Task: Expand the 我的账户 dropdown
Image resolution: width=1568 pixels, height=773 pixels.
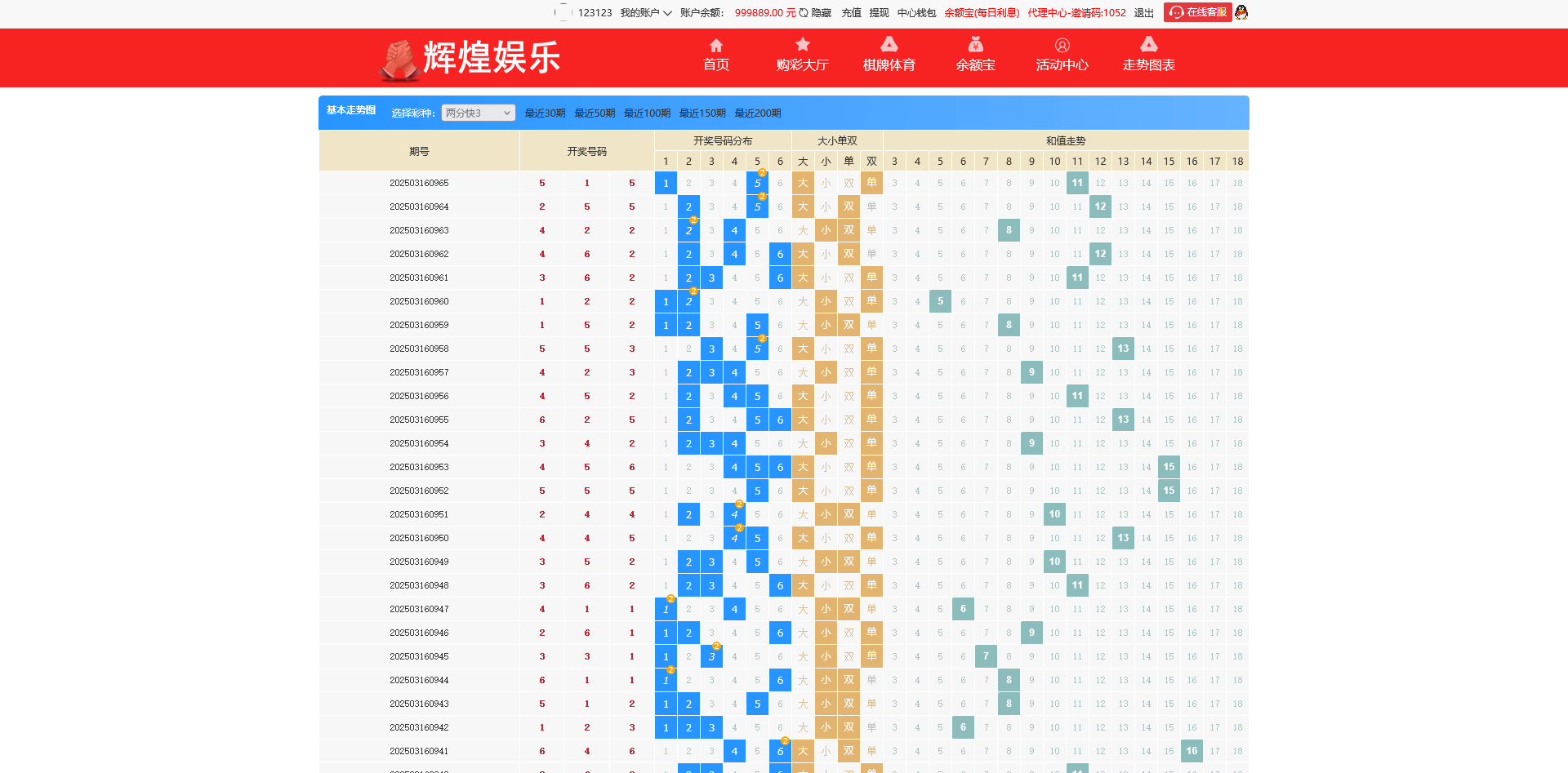Action: coord(644,12)
